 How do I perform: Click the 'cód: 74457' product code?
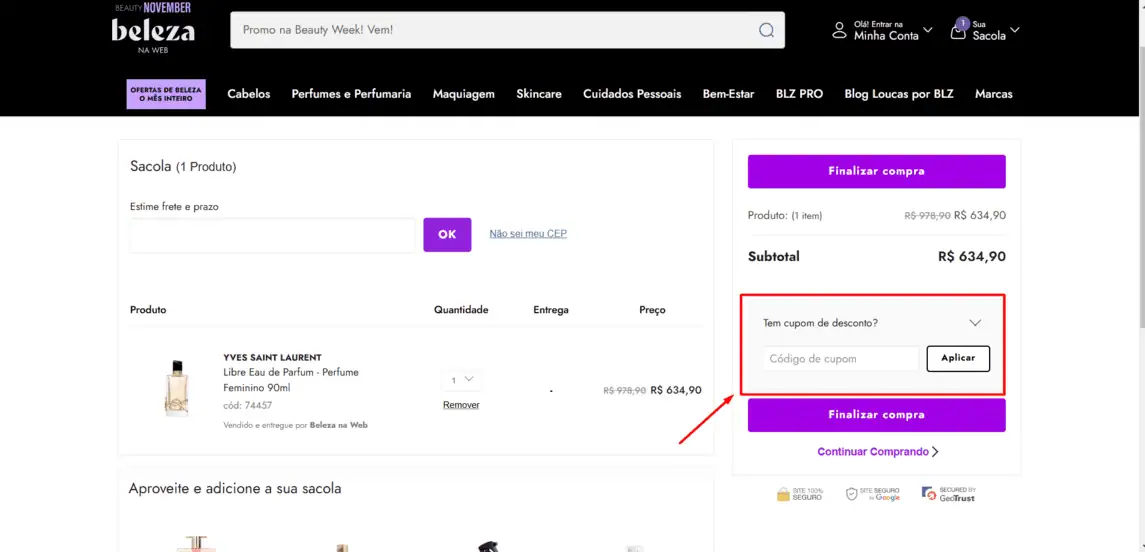click(x=247, y=405)
